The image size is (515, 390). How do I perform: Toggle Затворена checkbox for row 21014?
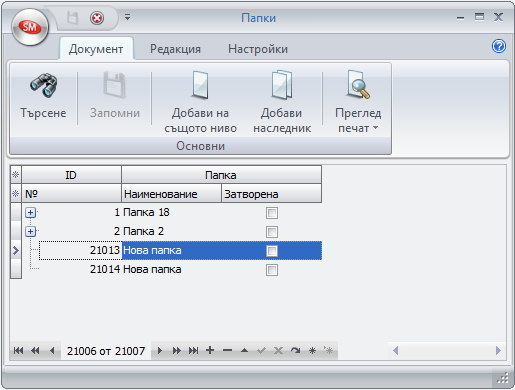click(x=272, y=270)
